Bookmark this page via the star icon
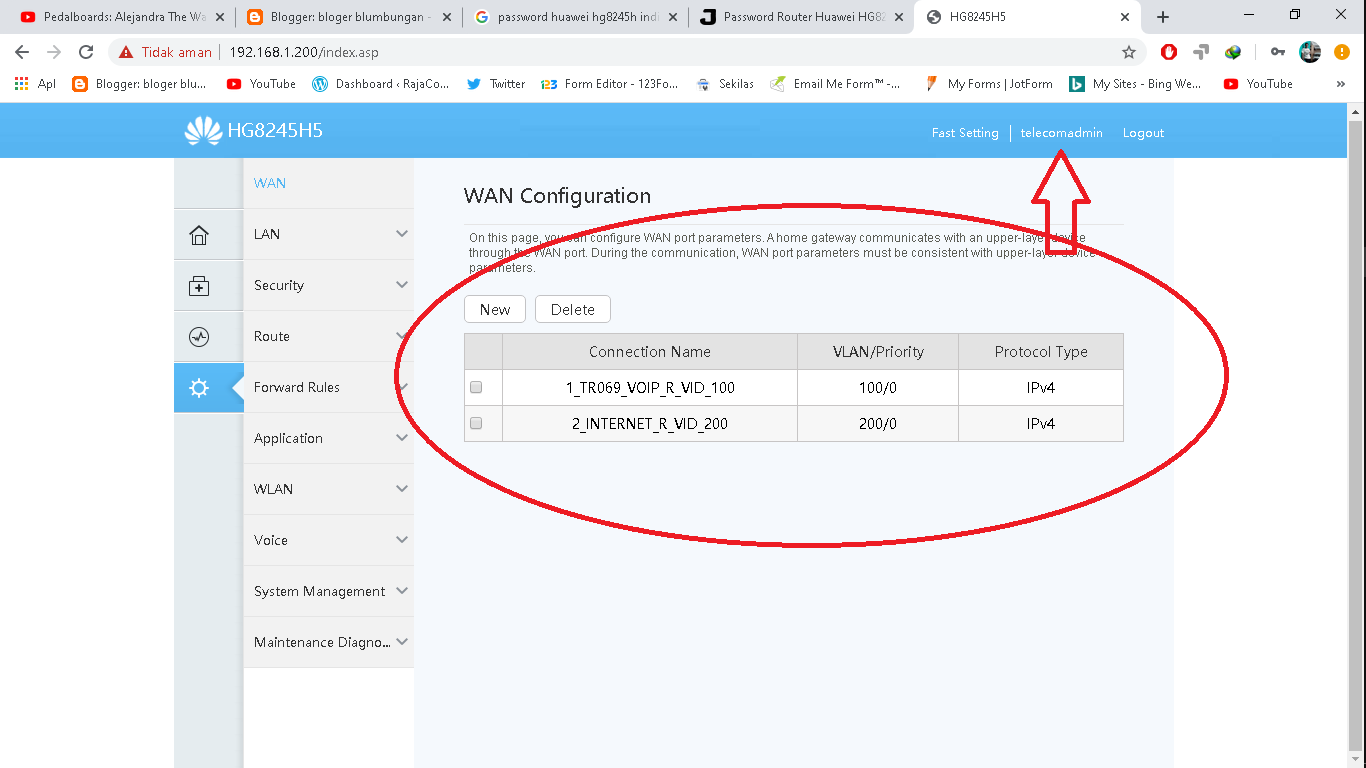 click(x=1129, y=51)
